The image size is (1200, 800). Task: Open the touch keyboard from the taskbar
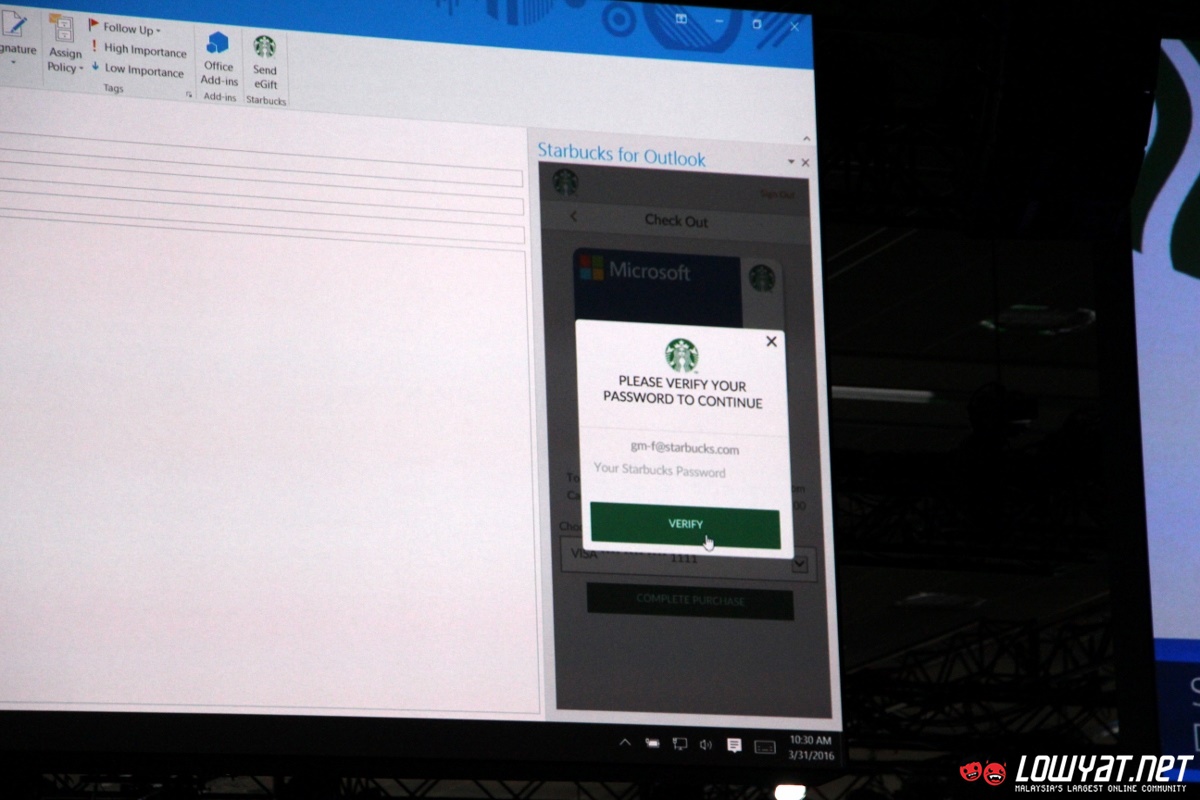coord(764,746)
